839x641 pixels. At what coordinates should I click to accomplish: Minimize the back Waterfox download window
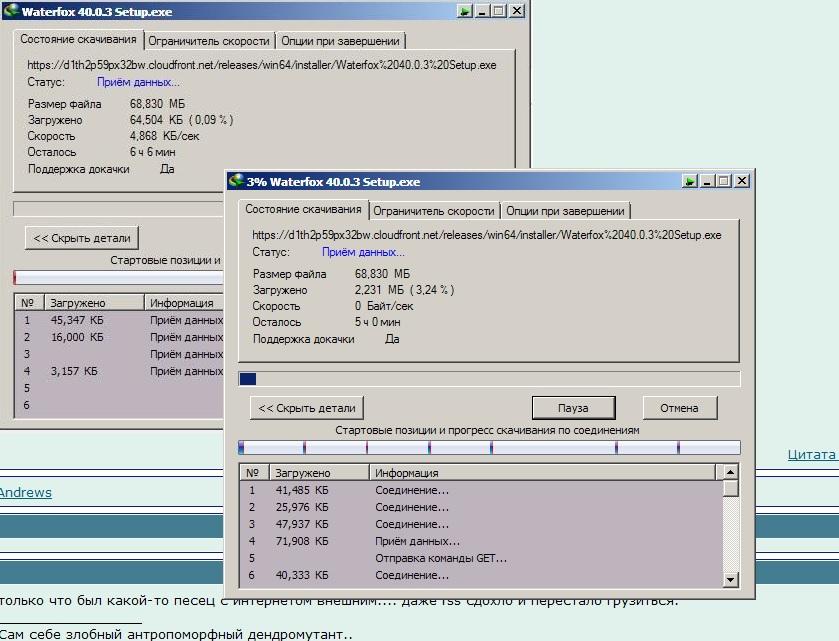pyautogui.click(x=482, y=11)
